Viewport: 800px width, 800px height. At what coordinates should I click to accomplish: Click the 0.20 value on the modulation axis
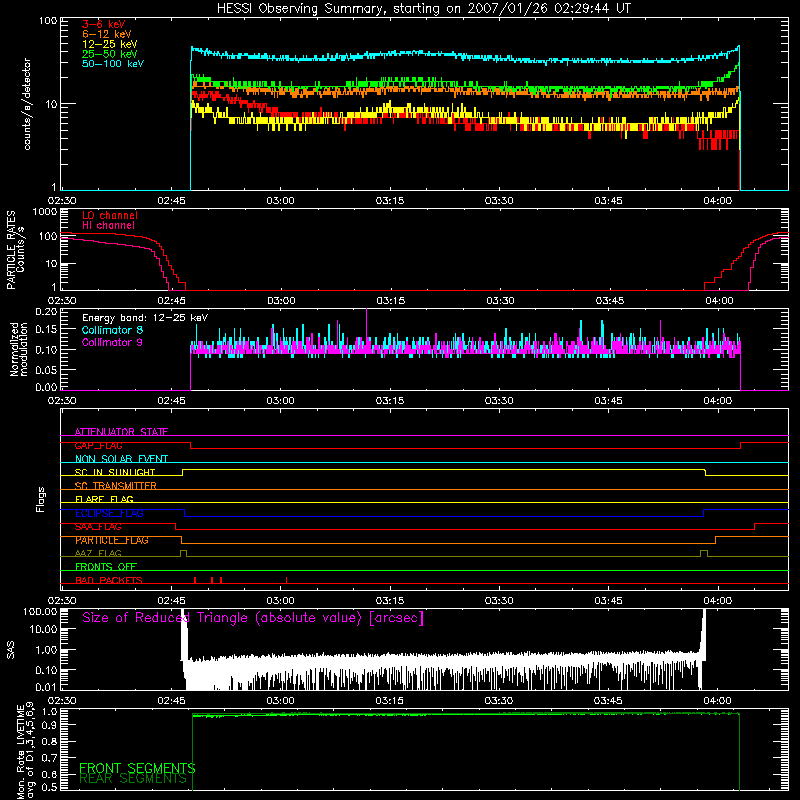[x=46, y=311]
